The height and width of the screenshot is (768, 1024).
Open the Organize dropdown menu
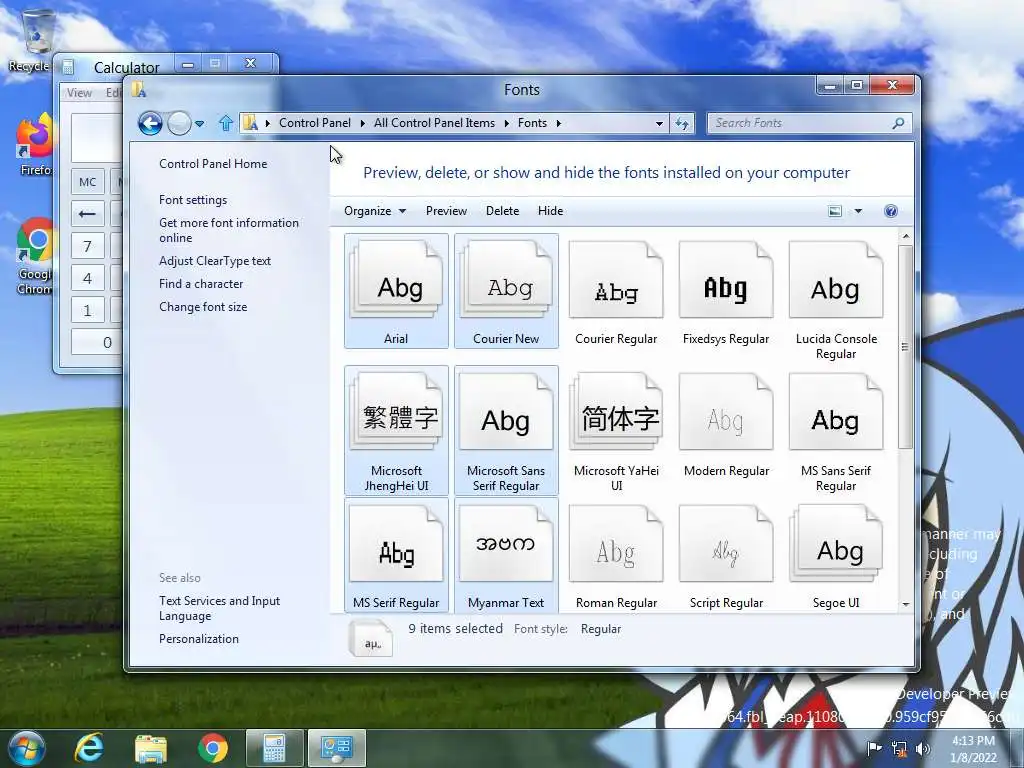pos(375,211)
